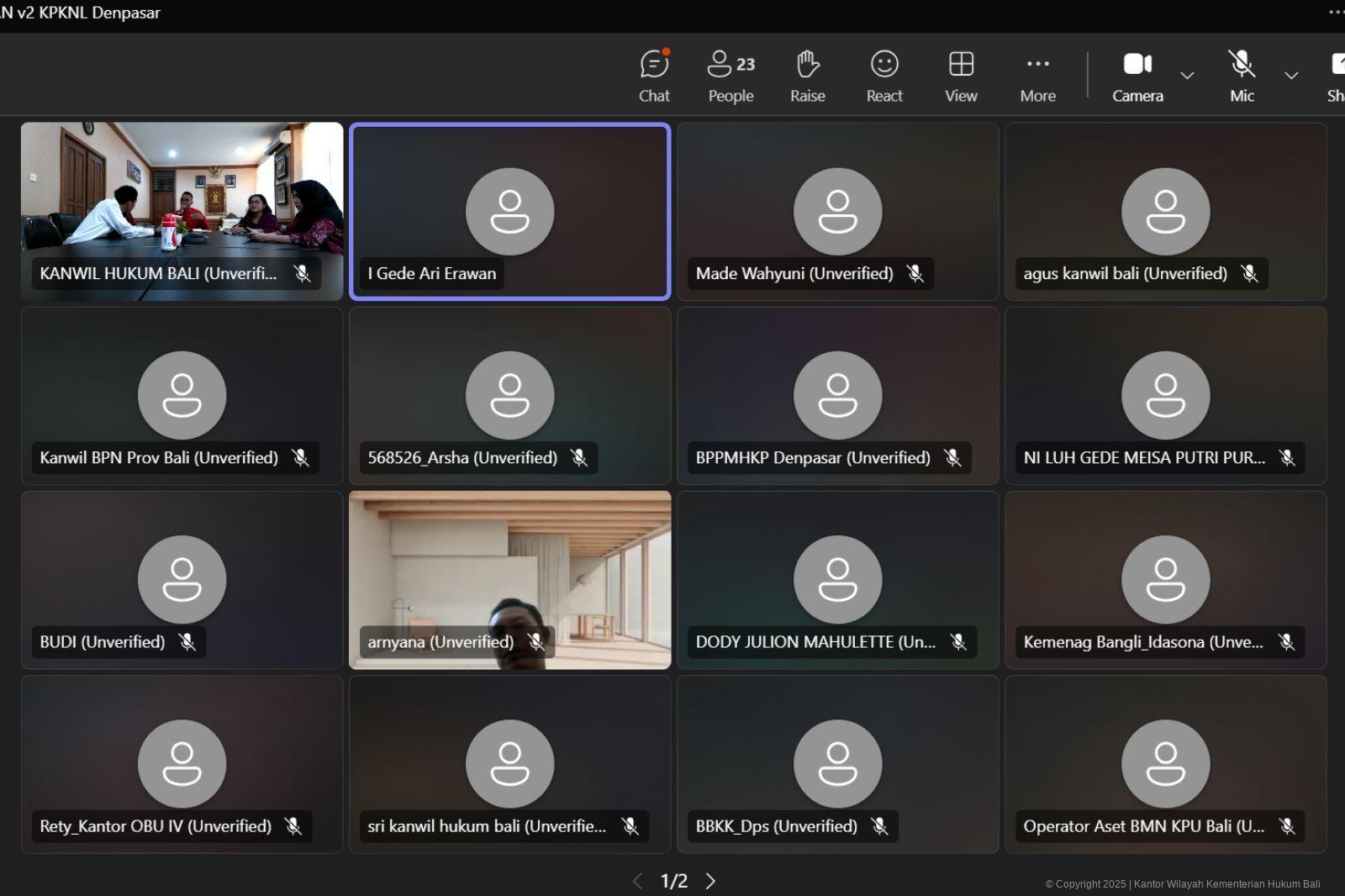Open the More options menu
Image resolution: width=1345 pixels, height=896 pixels.
[1037, 76]
